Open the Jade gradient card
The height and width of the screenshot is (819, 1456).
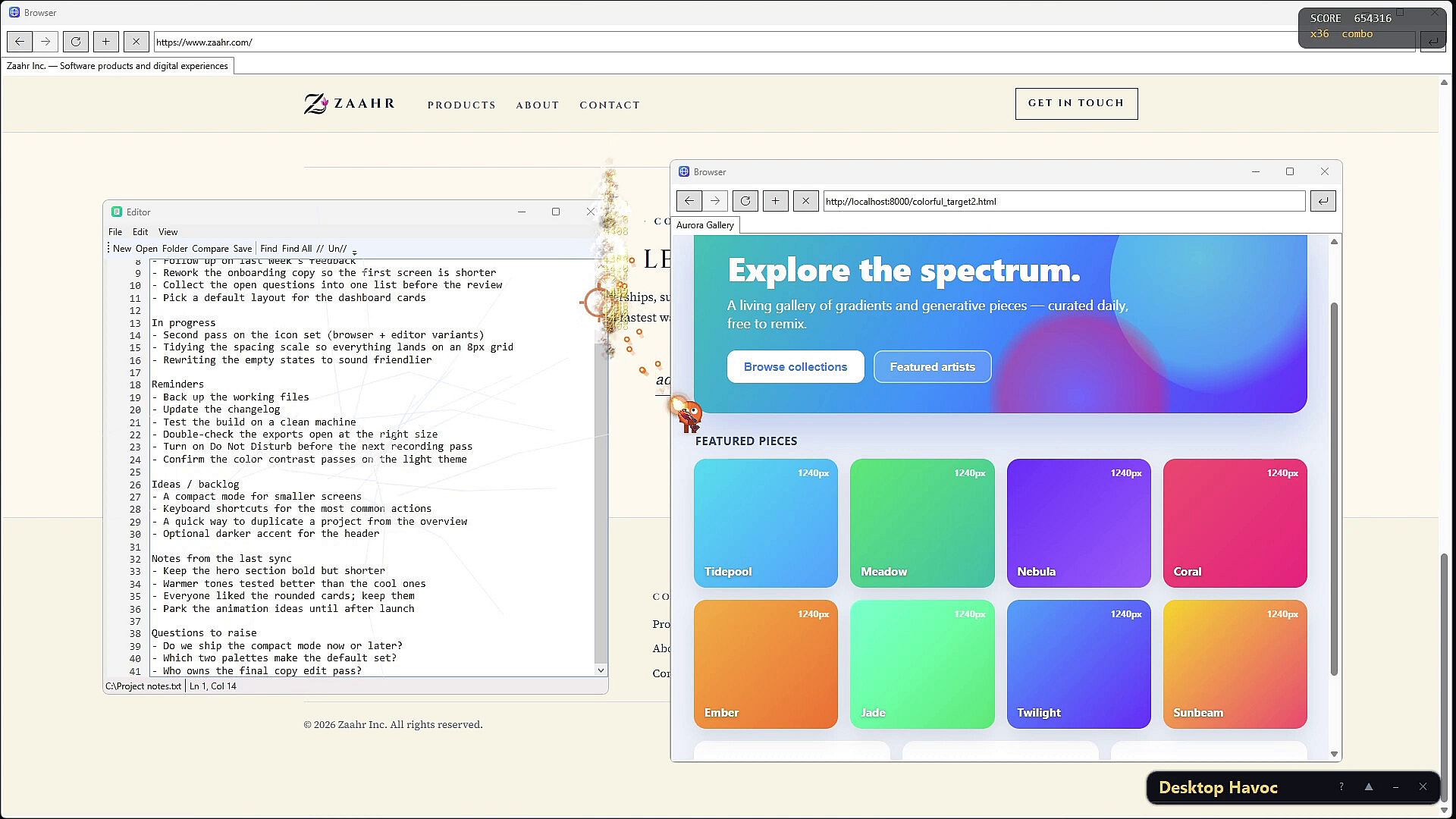click(922, 664)
